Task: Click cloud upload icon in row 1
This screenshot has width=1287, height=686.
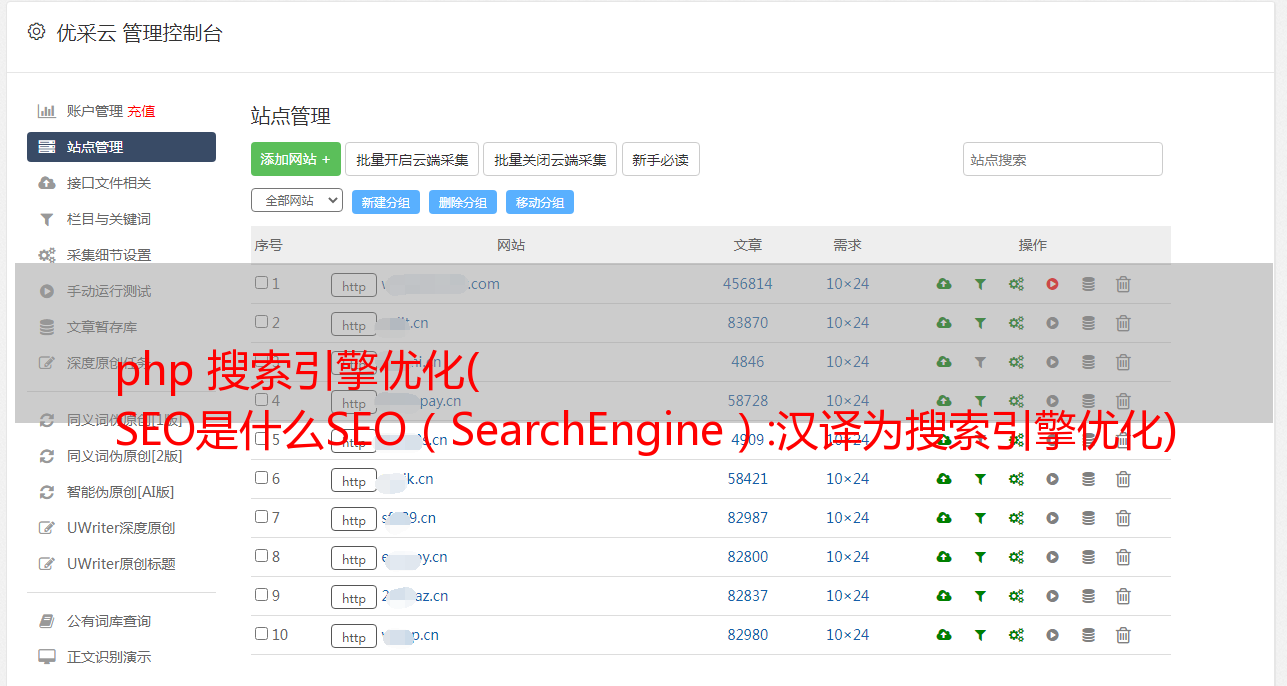Action: (x=944, y=284)
